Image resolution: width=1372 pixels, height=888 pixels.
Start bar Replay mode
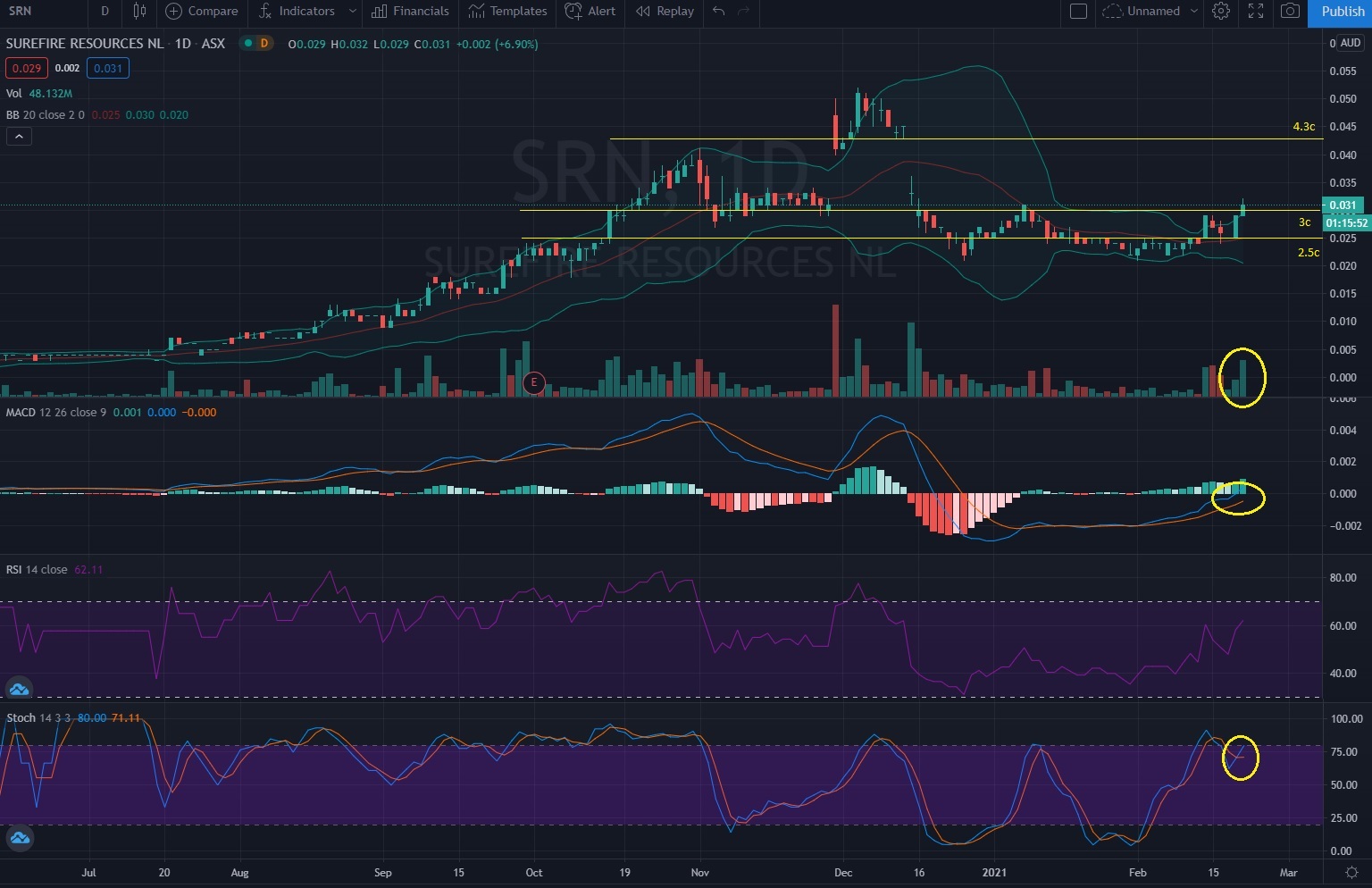(665, 11)
